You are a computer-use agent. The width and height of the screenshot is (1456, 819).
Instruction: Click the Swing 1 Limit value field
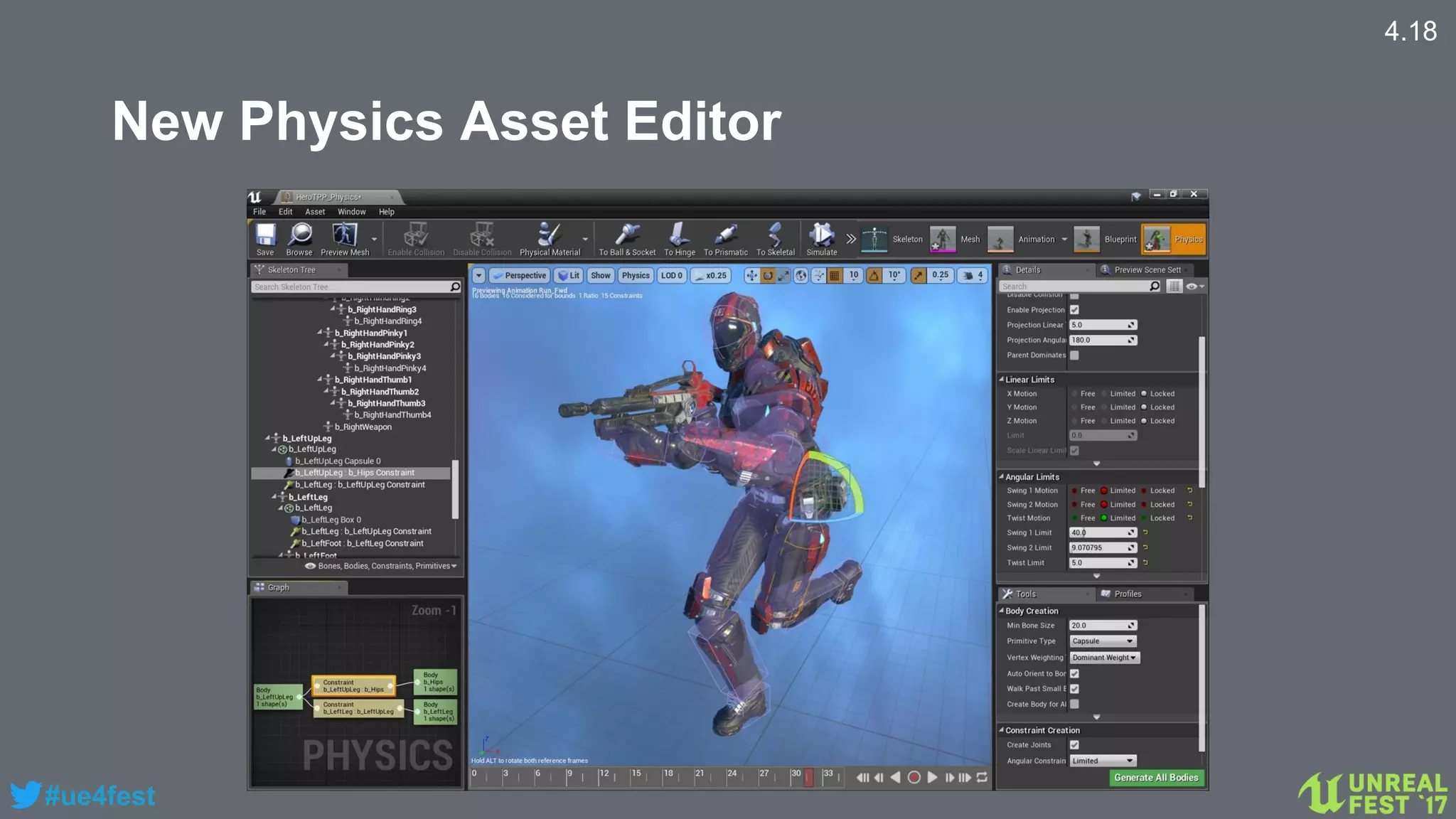tap(1103, 532)
